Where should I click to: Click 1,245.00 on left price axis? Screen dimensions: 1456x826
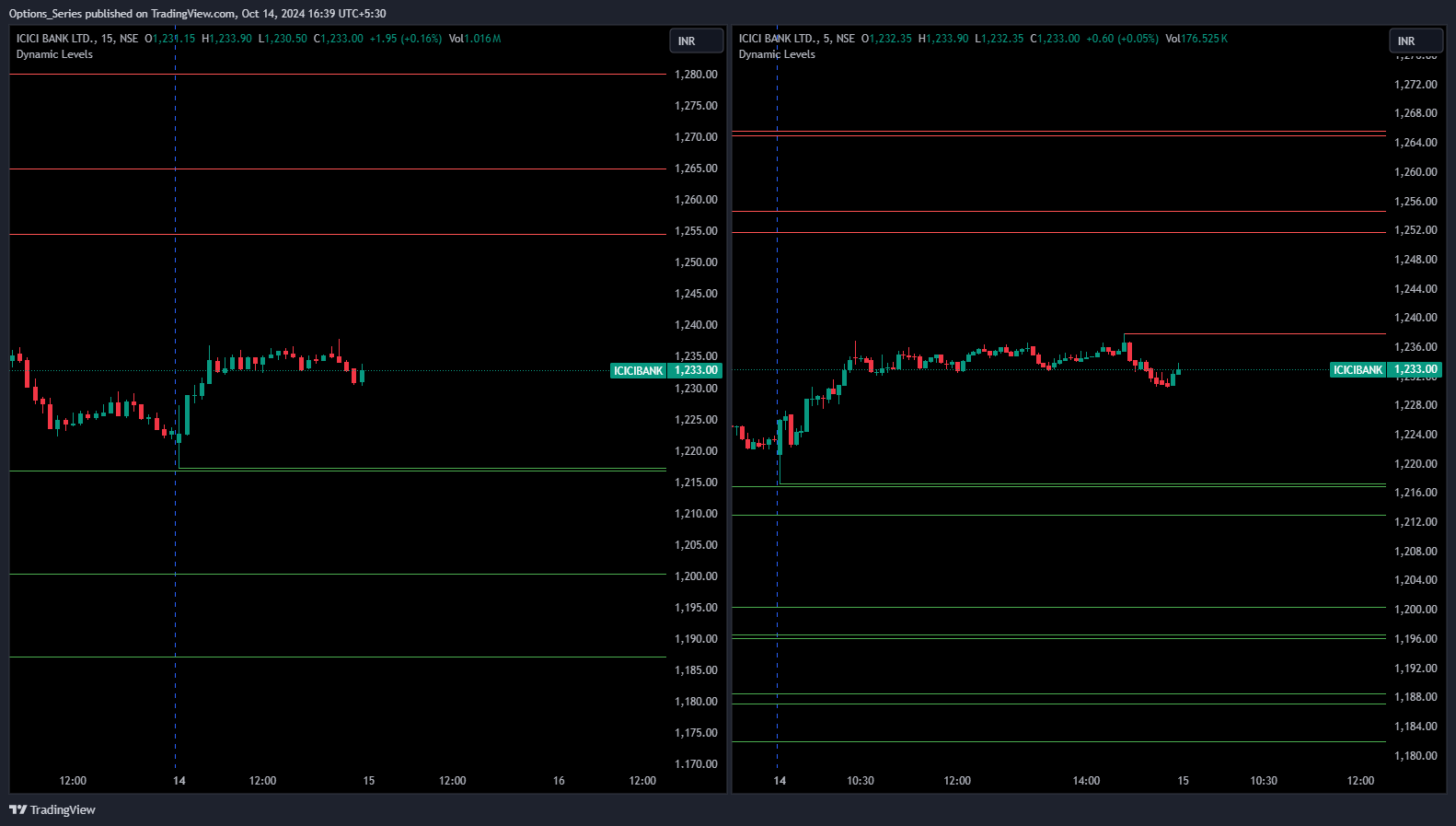(696, 294)
